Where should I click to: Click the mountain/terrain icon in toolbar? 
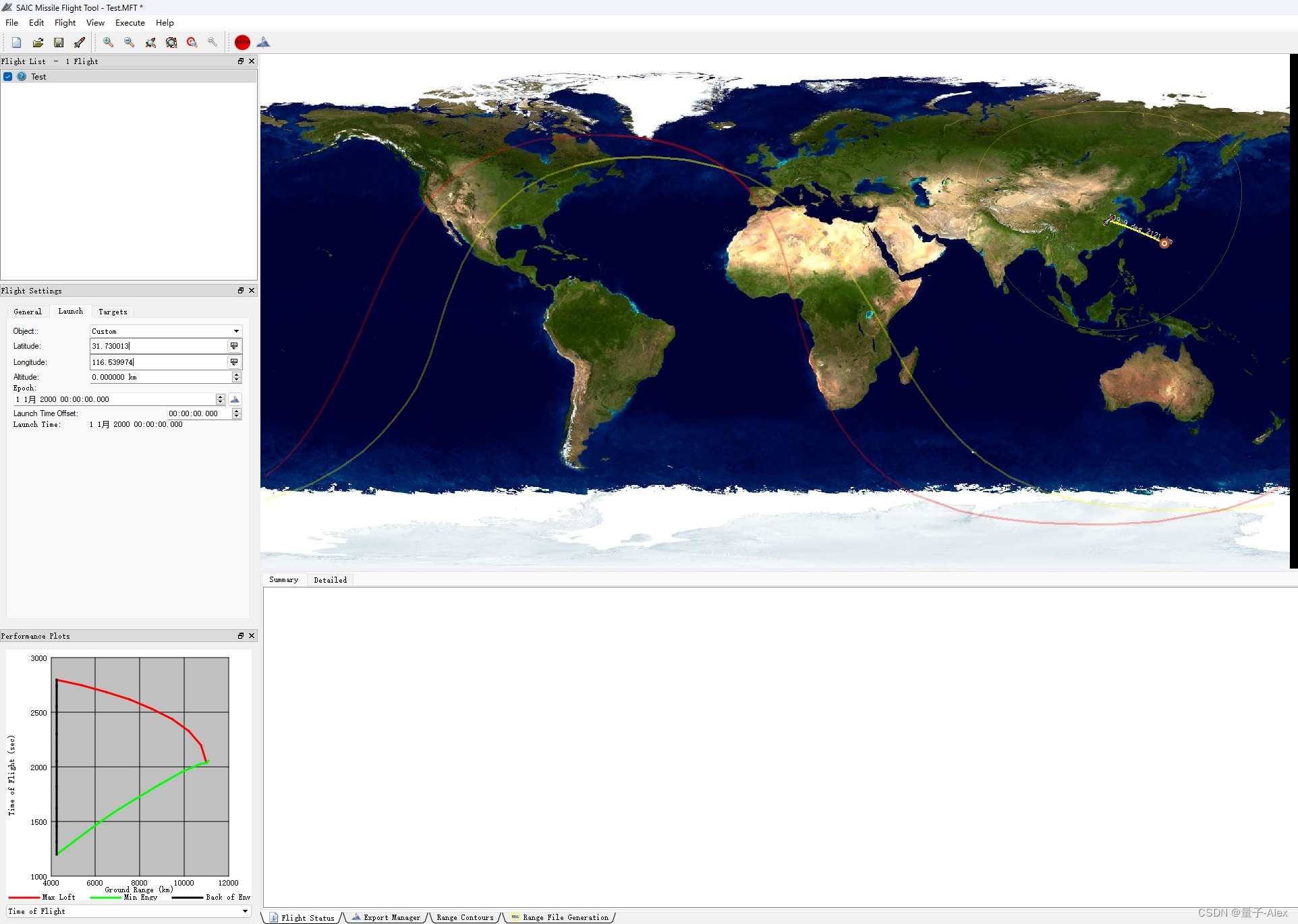pos(262,42)
